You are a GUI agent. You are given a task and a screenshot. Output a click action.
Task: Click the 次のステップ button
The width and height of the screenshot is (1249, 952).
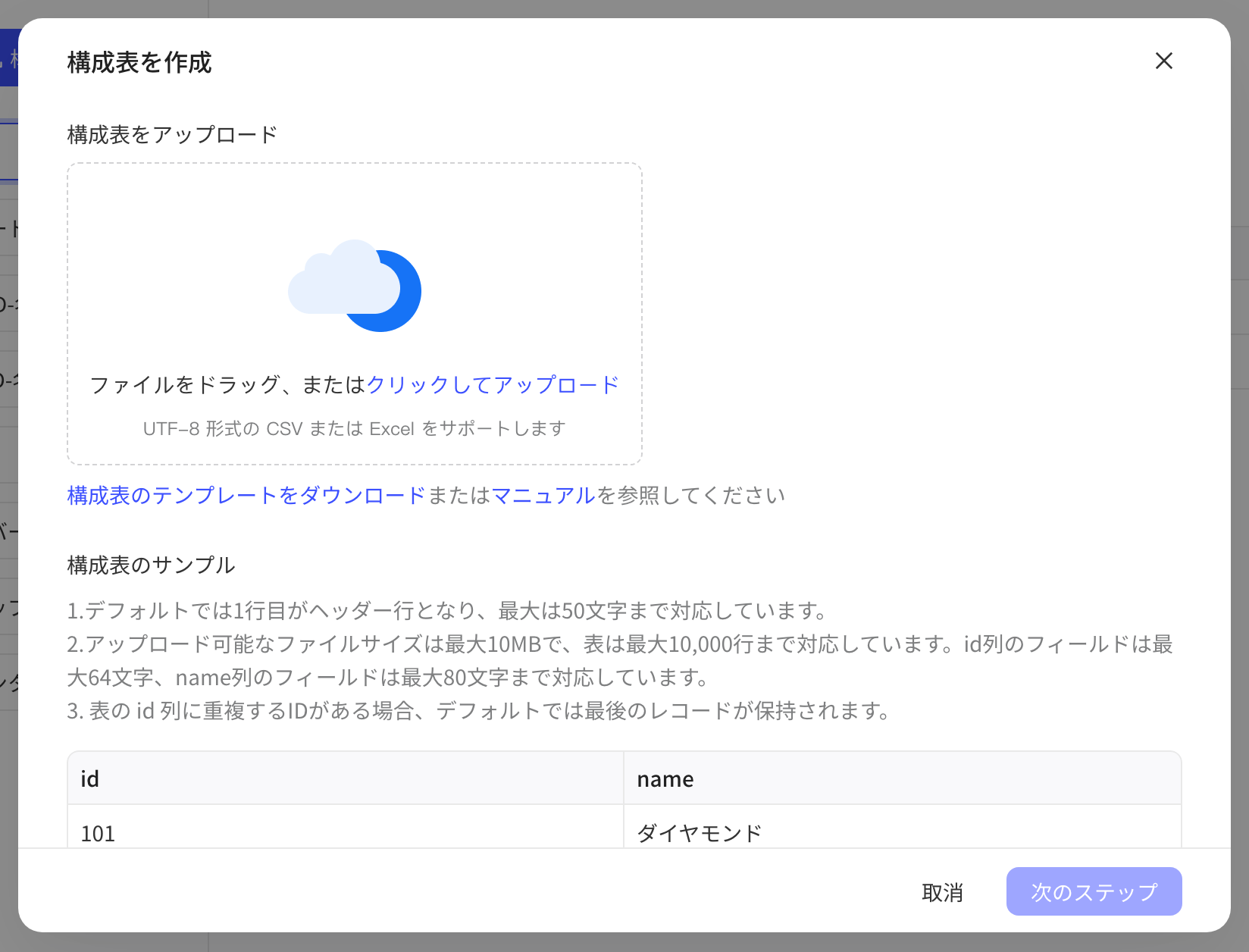(1094, 891)
